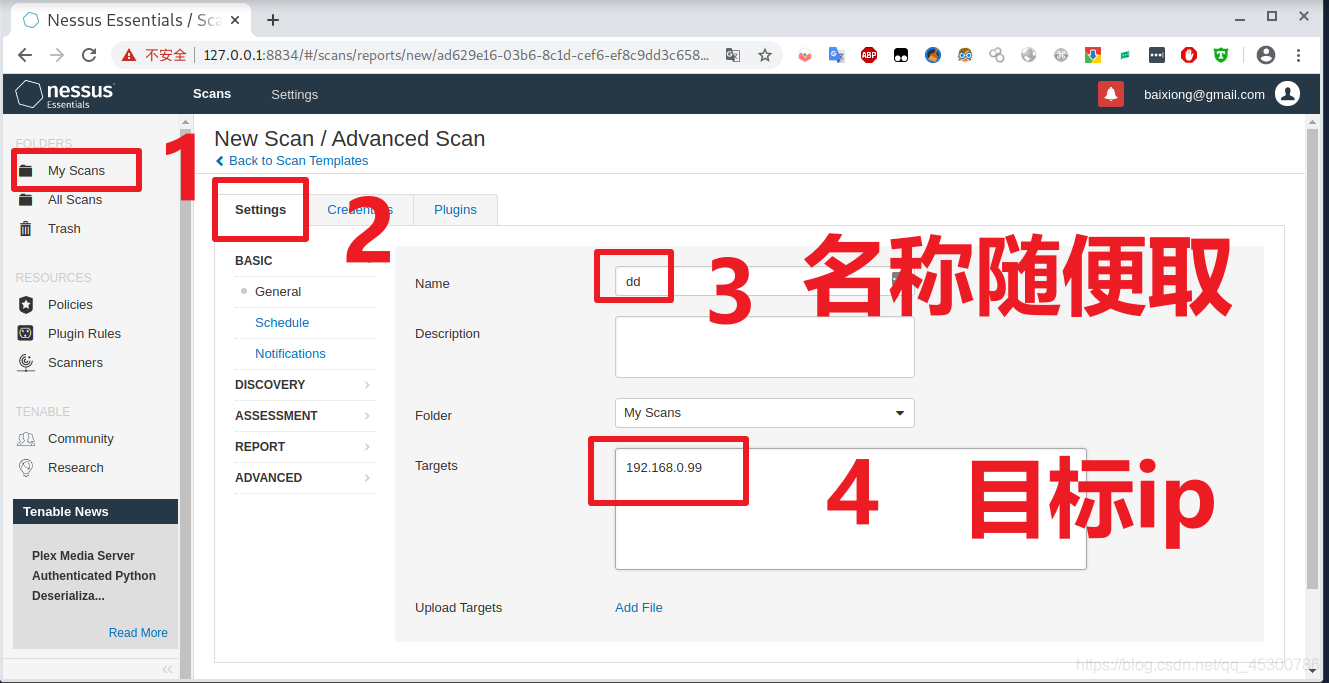Screen dimensions: 1329x683
Task: Click into the Targets text area
Action: click(x=850, y=508)
